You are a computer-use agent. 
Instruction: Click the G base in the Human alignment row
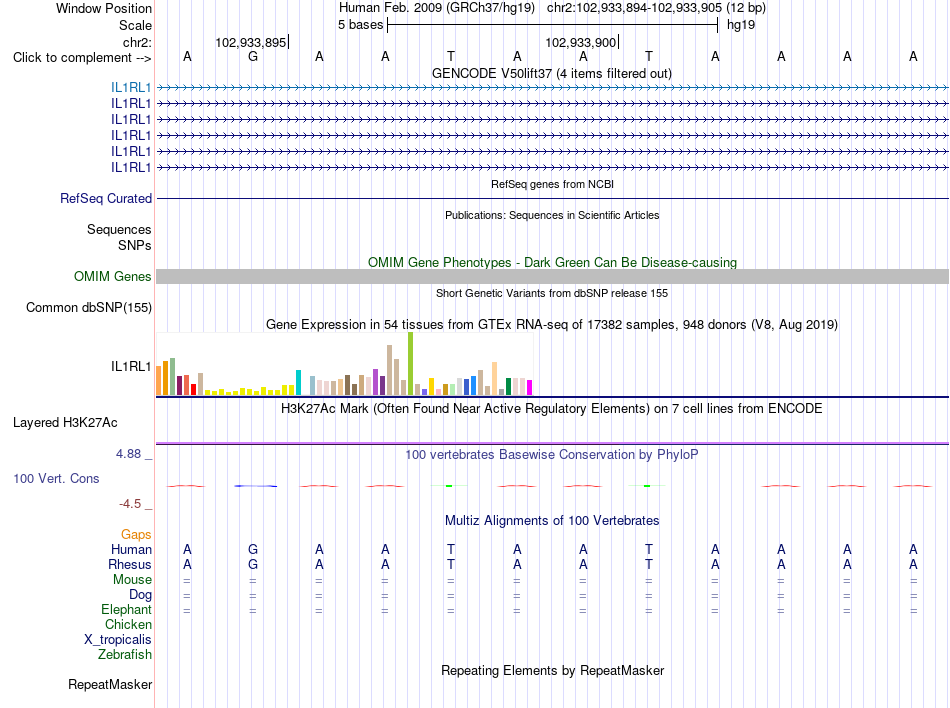[253, 549]
